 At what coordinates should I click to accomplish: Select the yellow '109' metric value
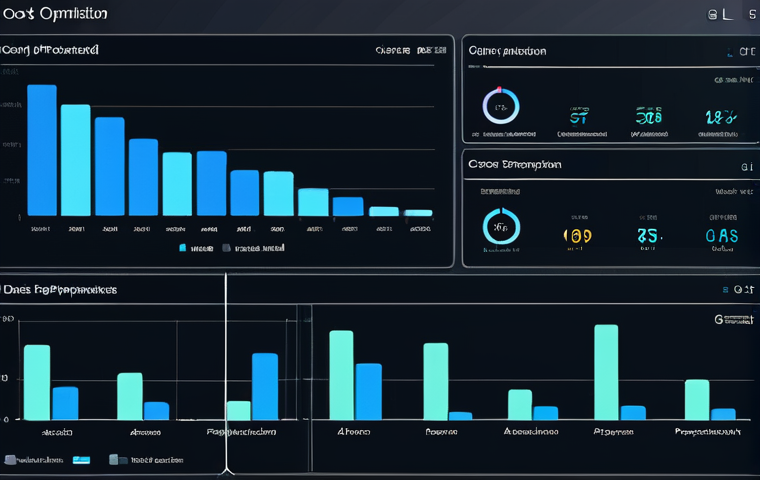pyautogui.click(x=577, y=236)
